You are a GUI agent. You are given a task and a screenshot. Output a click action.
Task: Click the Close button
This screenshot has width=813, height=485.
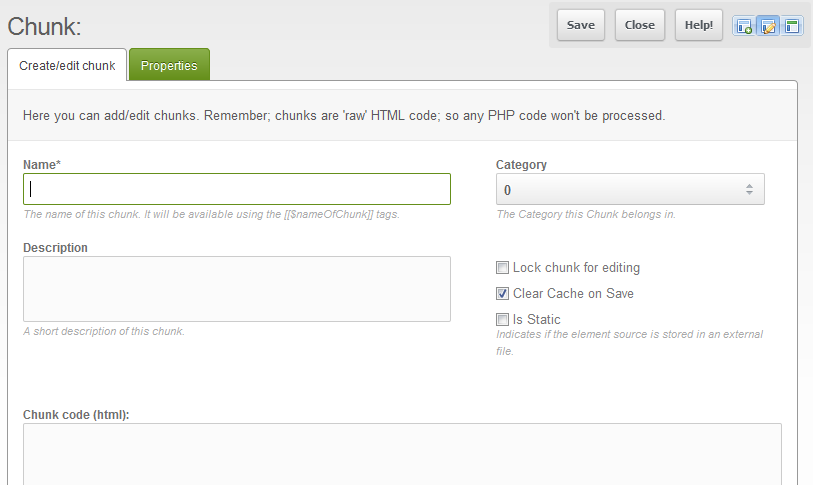(x=640, y=26)
